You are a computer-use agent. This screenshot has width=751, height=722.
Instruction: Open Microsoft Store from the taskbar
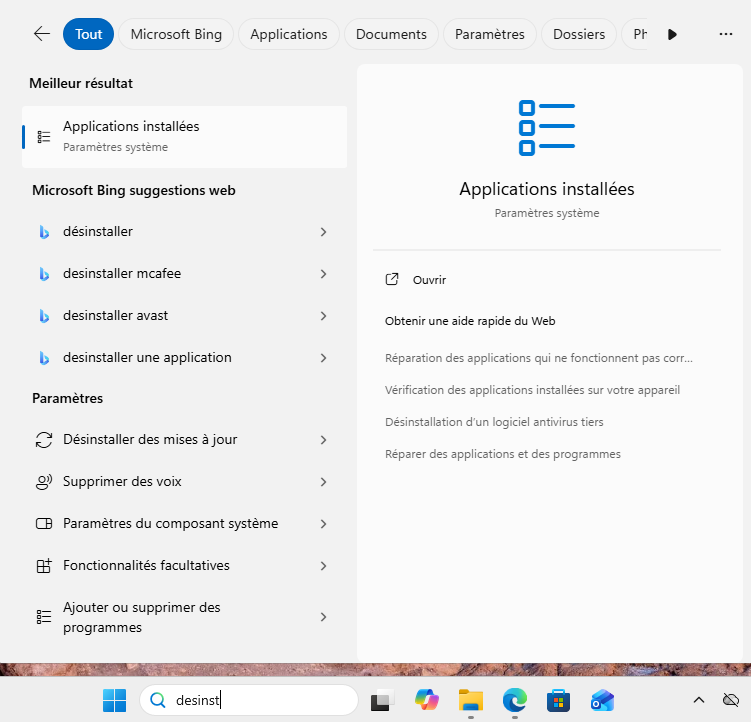pyautogui.click(x=559, y=700)
